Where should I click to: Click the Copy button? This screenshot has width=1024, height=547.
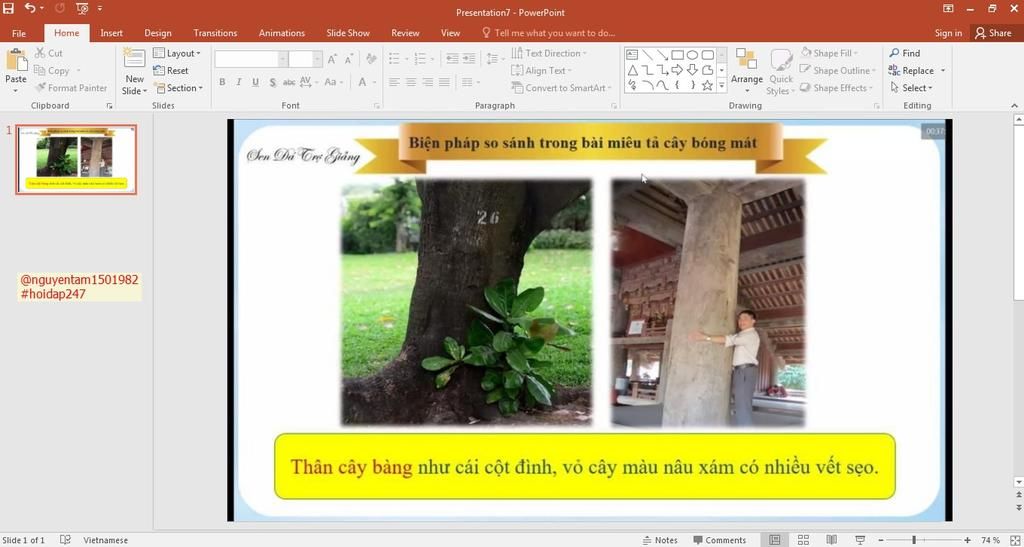[x=52, y=70]
